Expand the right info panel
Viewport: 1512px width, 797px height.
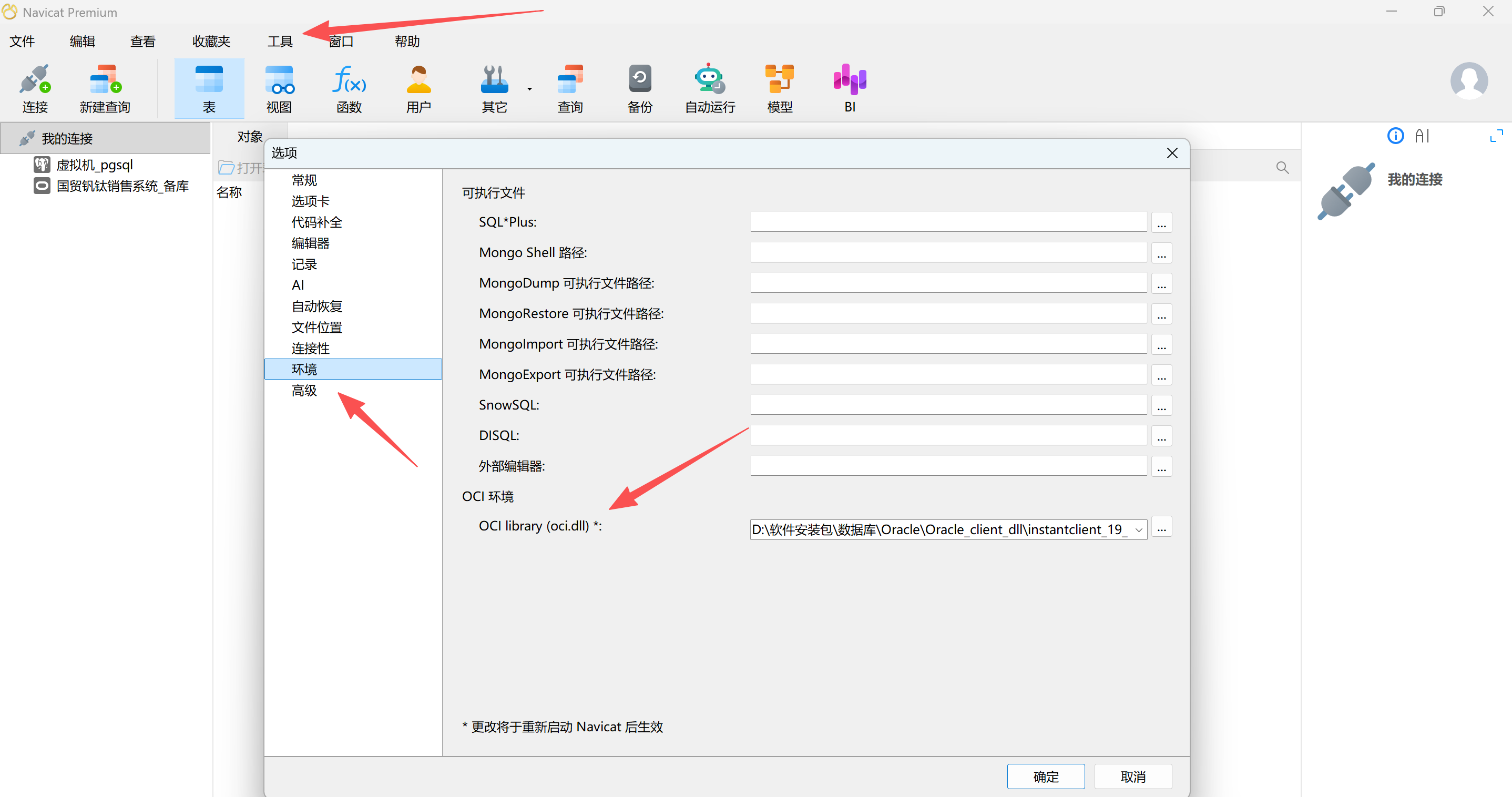1496,136
